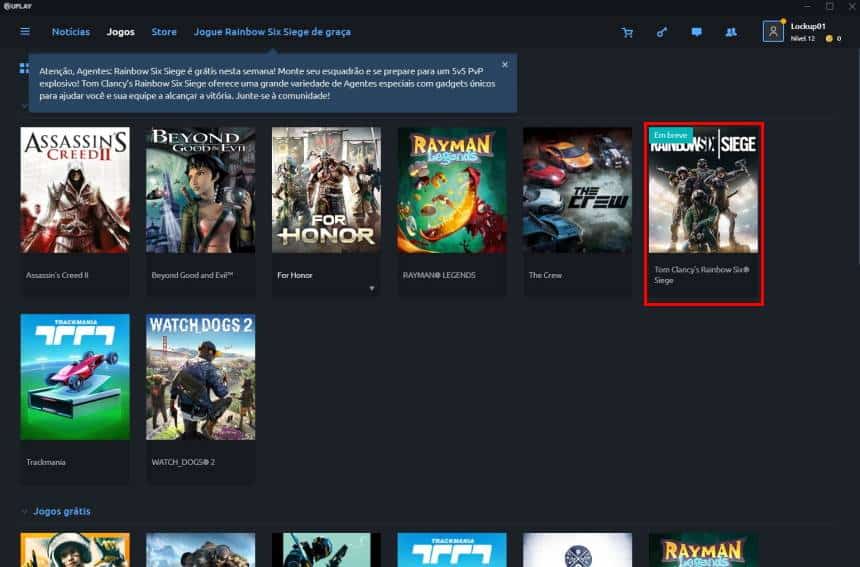Open Beyond Good and Evil cover
The height and width of the screenshot is (567, 860).
(201, 190)
